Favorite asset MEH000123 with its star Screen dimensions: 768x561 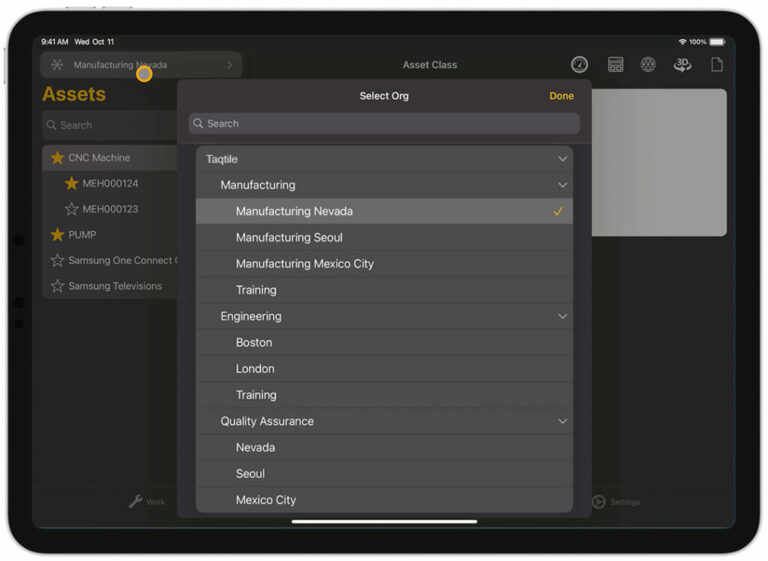click(x=71, y=209)
